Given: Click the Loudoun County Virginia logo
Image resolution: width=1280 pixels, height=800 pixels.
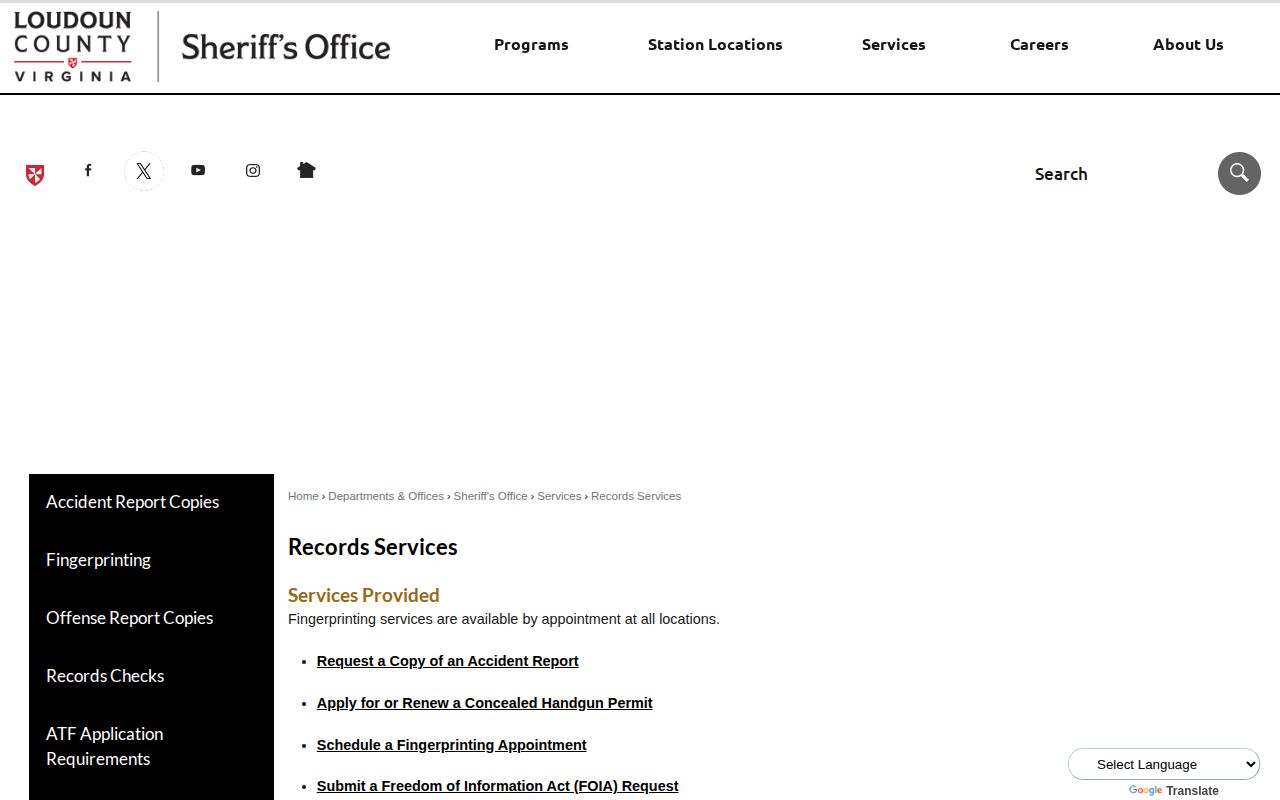Looking at the screenshot, I should coord(72,47).
